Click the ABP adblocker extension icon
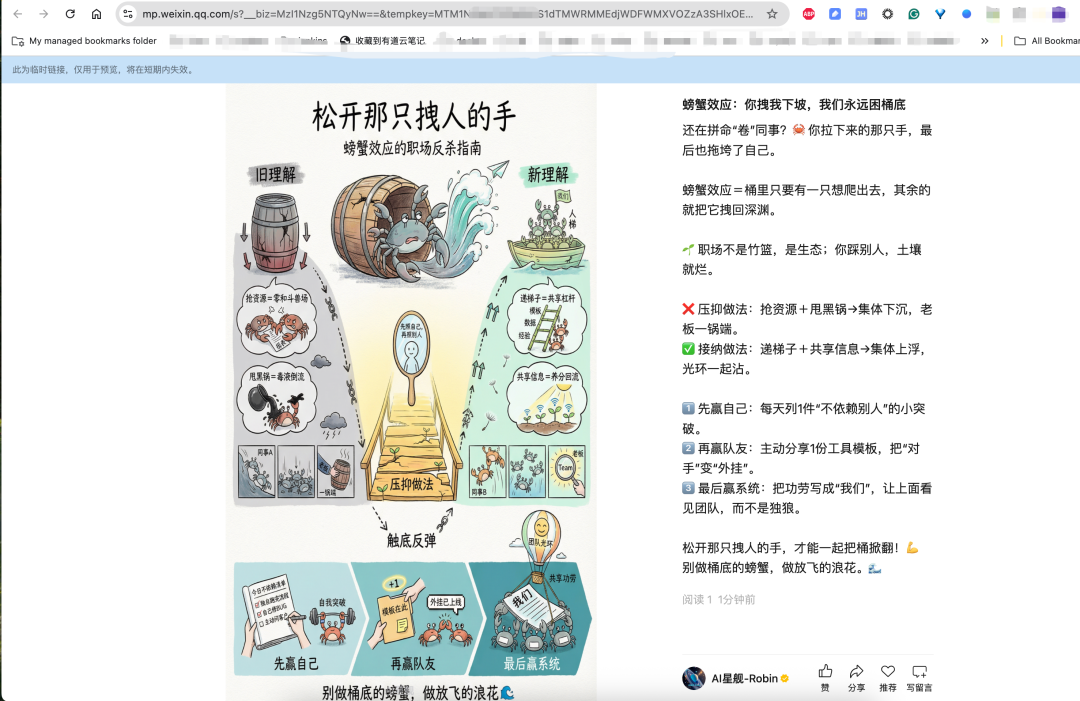Image resolution: width=1080 pixels, height=701 pixels. coord(809,14)
